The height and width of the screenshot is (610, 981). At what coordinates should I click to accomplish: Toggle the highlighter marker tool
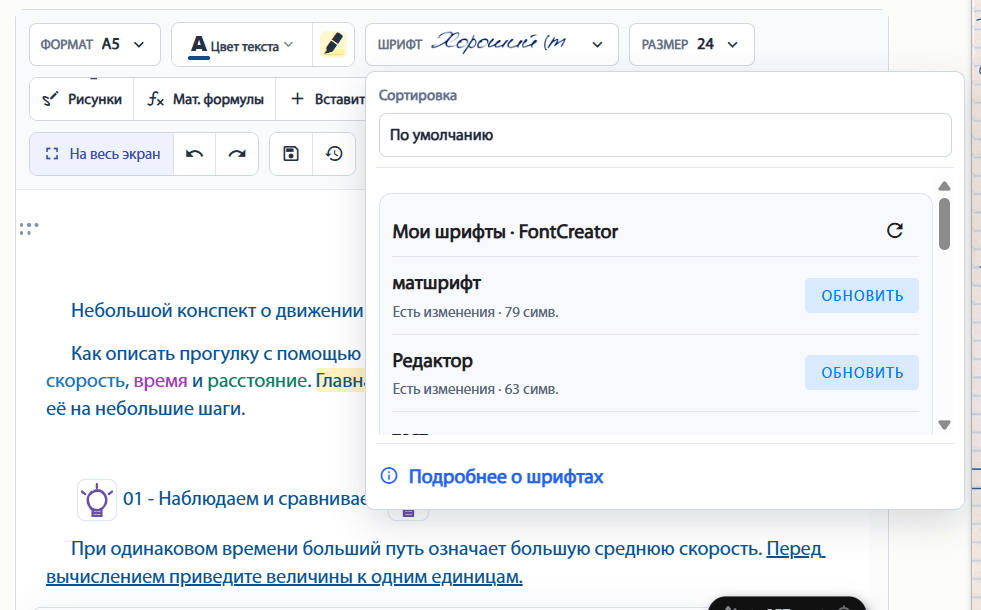333,44
